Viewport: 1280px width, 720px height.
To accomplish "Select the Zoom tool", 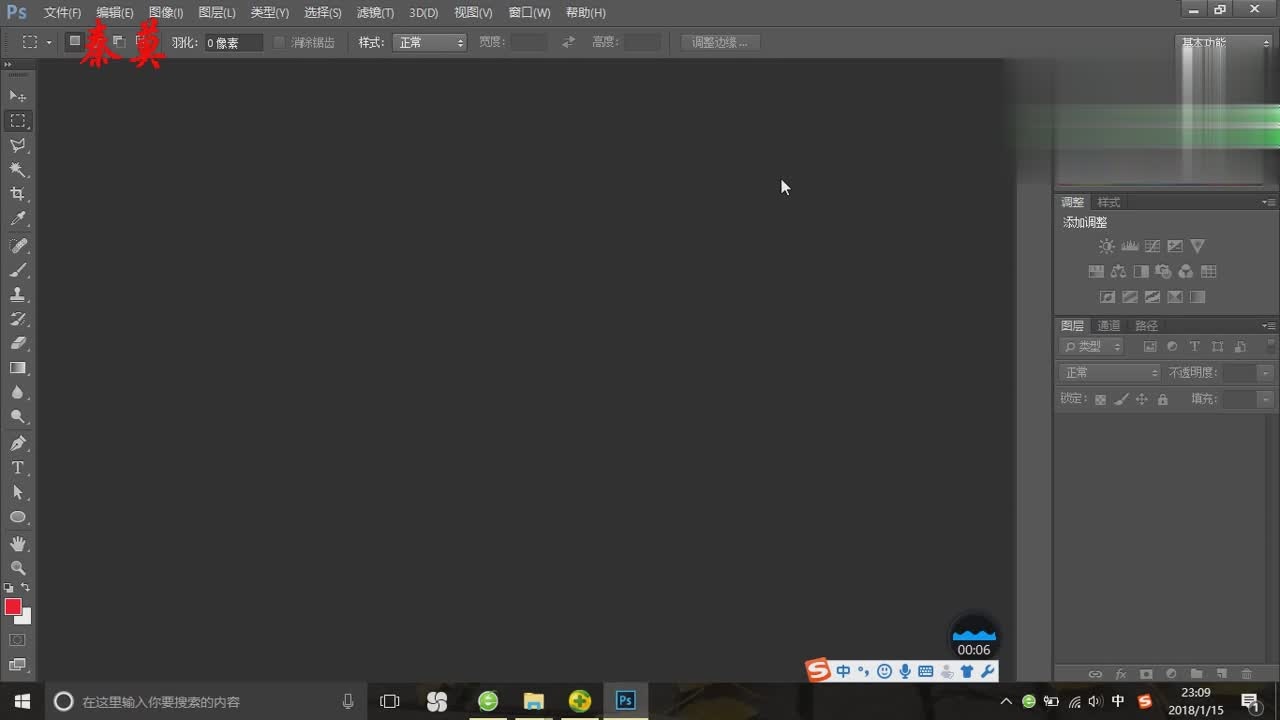I will pyautogui.click(x=18, y=567).
